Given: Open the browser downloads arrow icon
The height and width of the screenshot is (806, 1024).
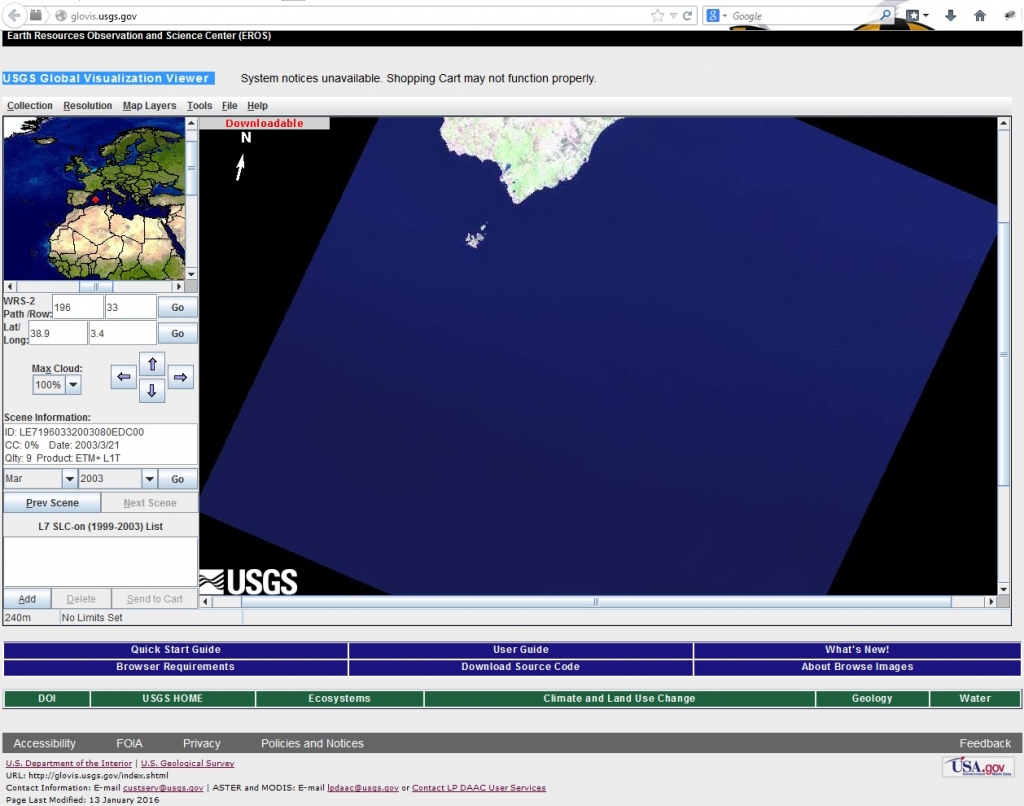Looking at the screenshot, I should pos(950,16).
